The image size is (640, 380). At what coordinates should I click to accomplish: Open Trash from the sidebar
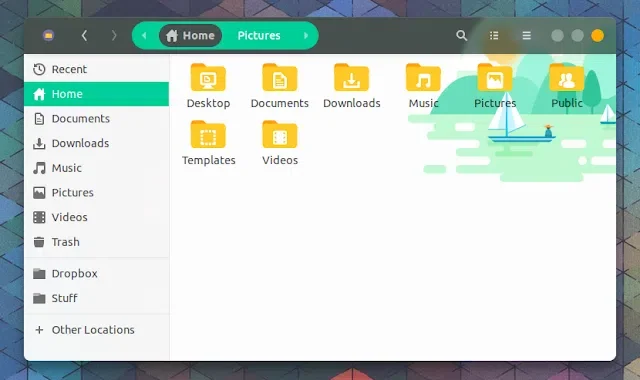pyautogui.click(x=96, y=242)
